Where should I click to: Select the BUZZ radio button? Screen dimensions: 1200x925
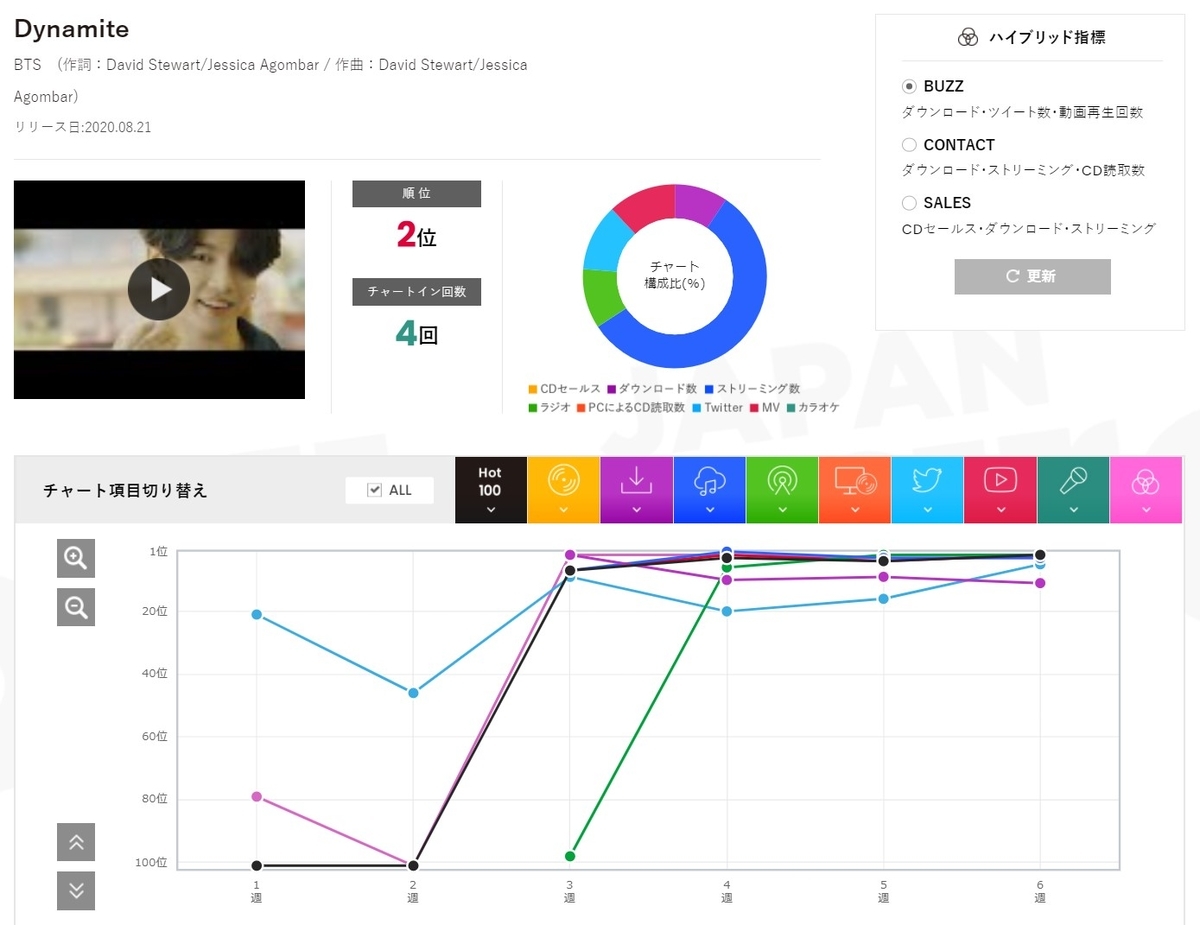pyautogui.click(x=909, y=86)
